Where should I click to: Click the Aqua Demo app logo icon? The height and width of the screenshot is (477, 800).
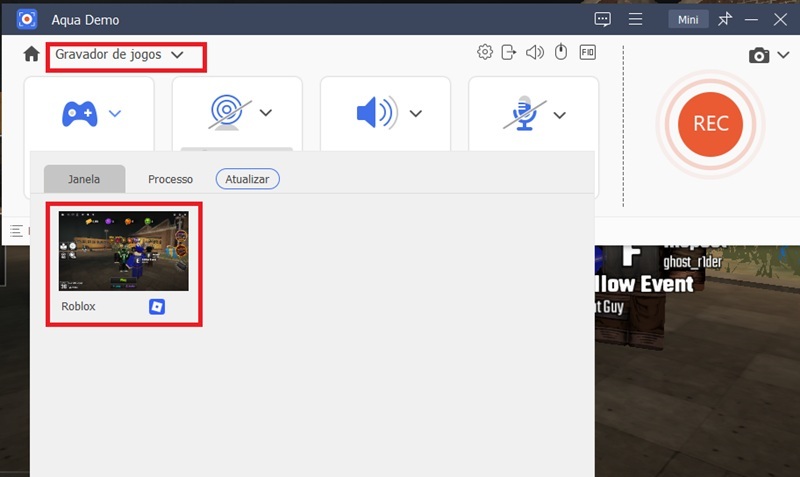(27, 19)
